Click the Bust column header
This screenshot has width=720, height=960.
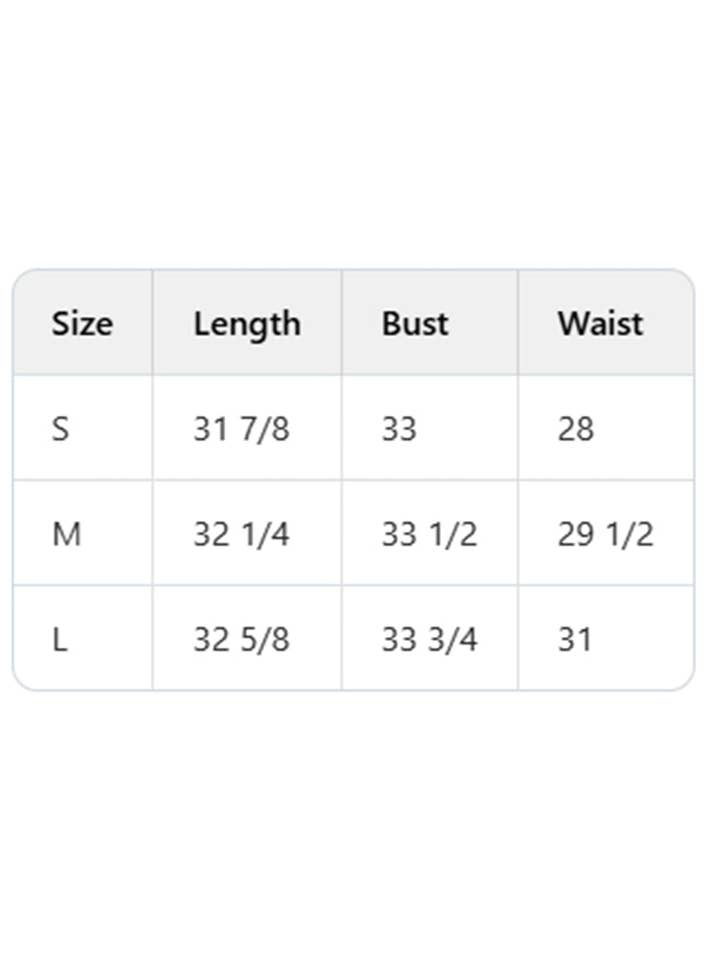point(415,324)
